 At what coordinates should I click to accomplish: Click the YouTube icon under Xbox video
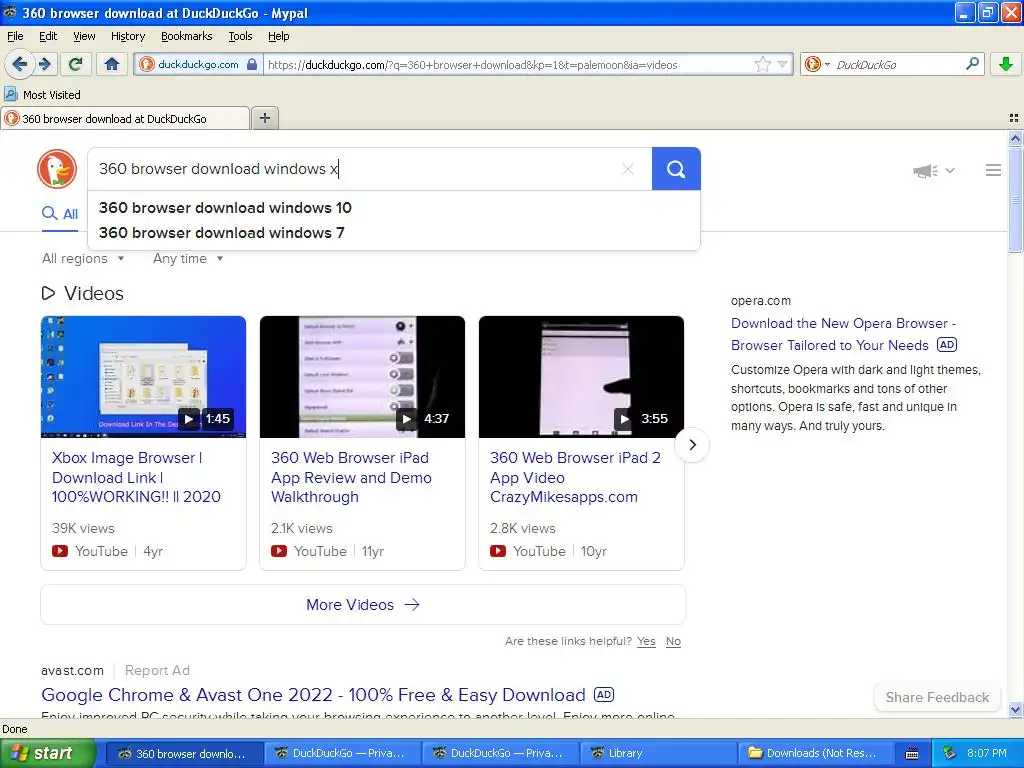pos(60,551)
